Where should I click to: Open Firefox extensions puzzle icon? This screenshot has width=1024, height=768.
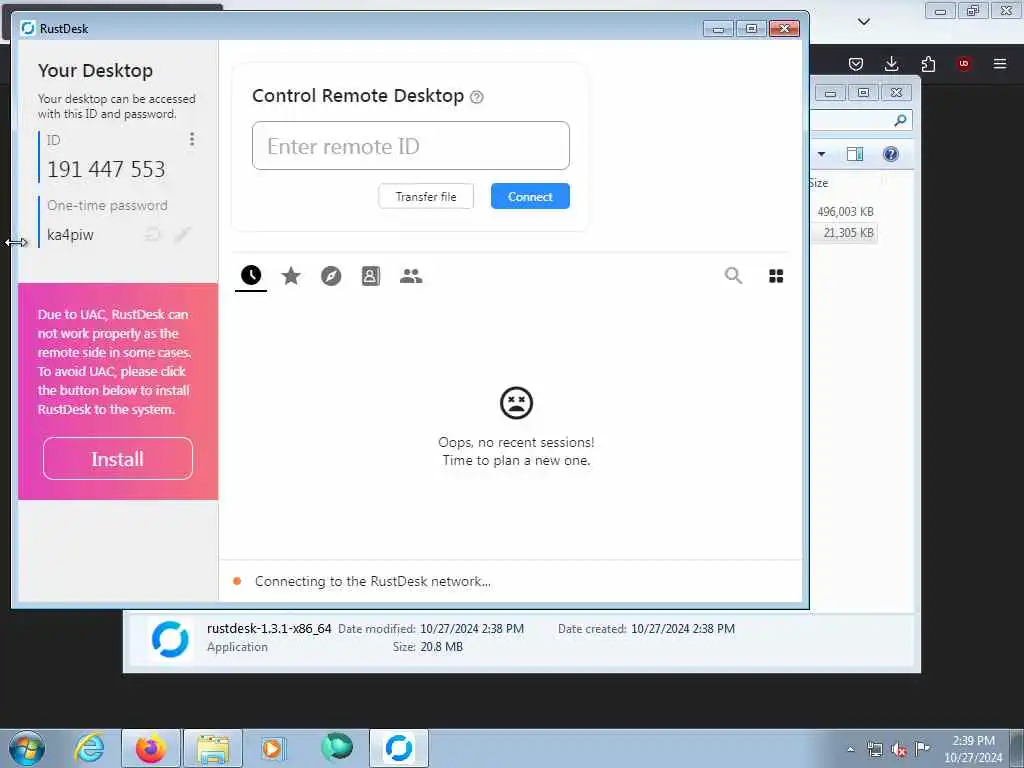click(x=928, y=63)
